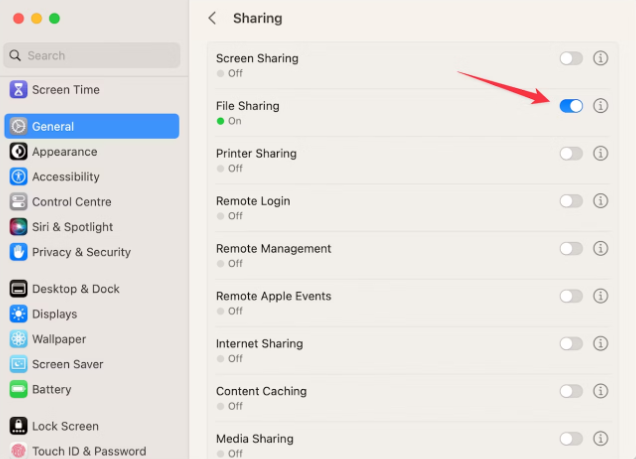This screenshot has height=459, width=636.
Task: Open the Displays settings pane
Action: coord(92,314)
